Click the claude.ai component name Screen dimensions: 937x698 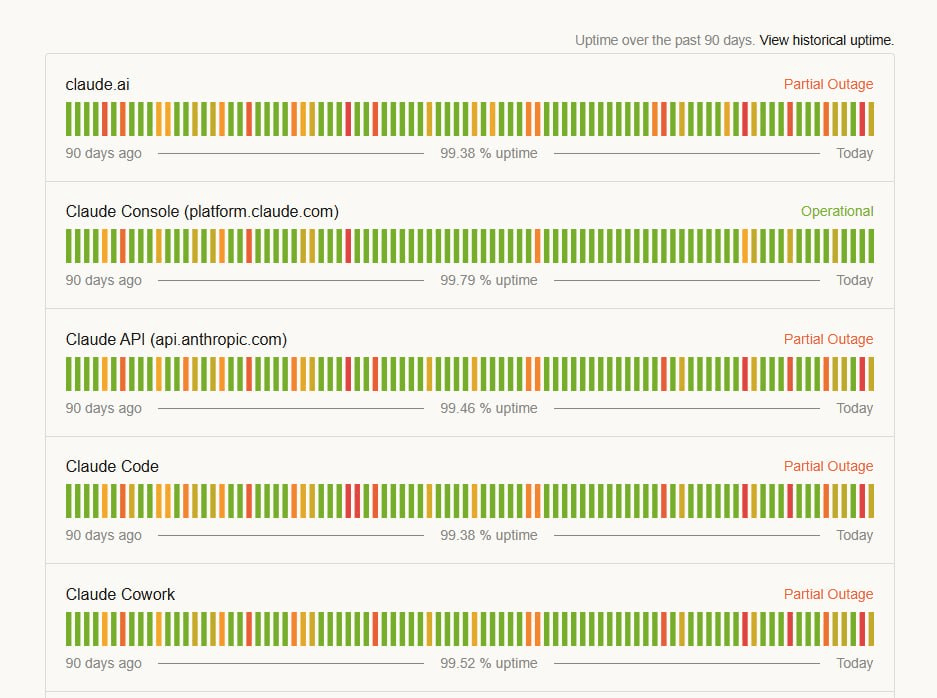click(97, 84)
